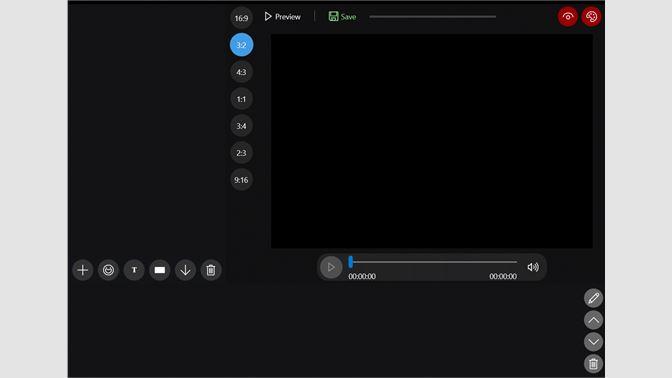The image size is (672, 378).
Task: Open the red palette theme icon
Action: pyautogui.click(x=591, y=17)
